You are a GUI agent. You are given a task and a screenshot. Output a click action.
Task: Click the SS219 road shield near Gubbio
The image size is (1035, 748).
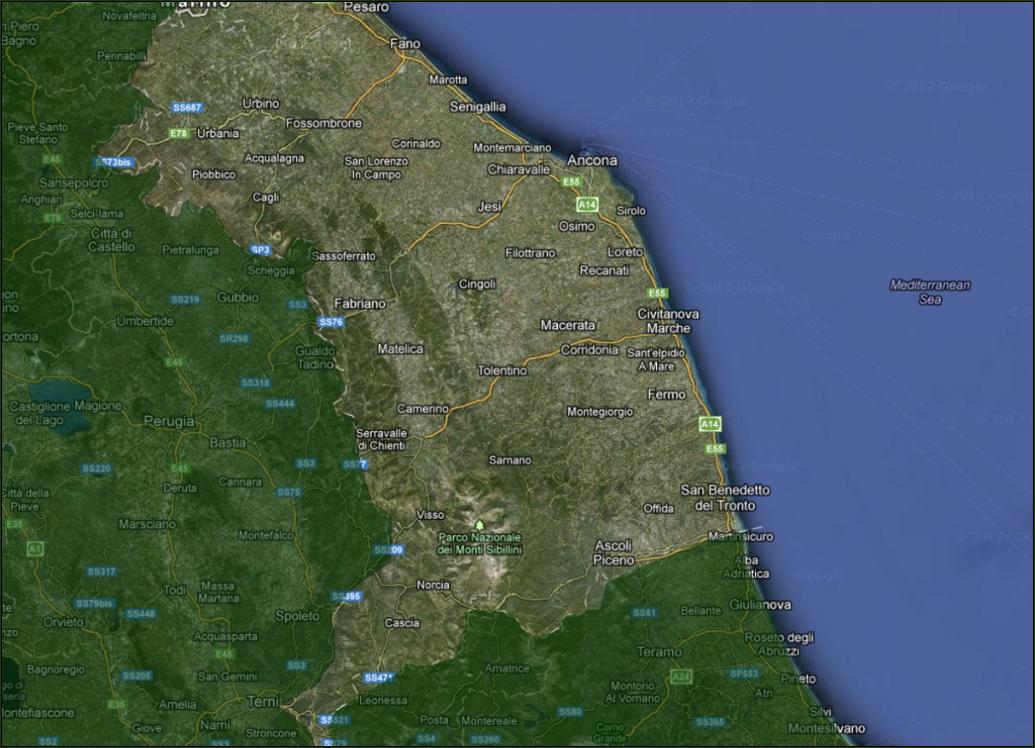coord(185,299)
